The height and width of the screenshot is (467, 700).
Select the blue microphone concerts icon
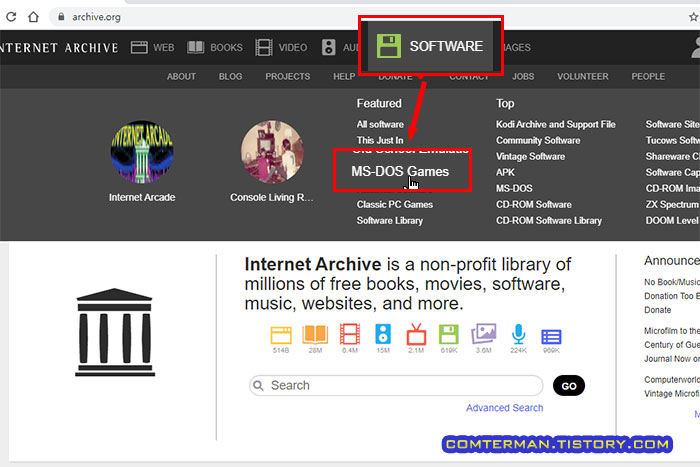[518, 334]
